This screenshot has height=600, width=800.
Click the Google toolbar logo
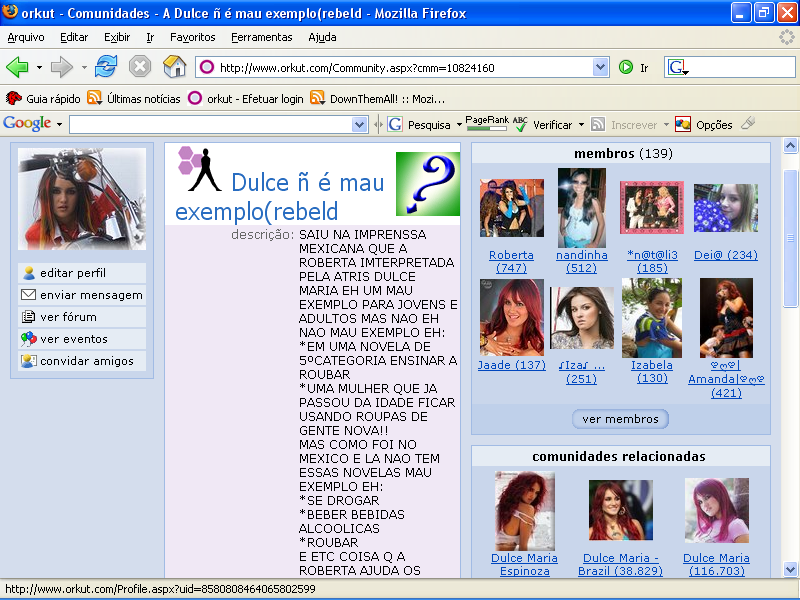click(27, 124)
